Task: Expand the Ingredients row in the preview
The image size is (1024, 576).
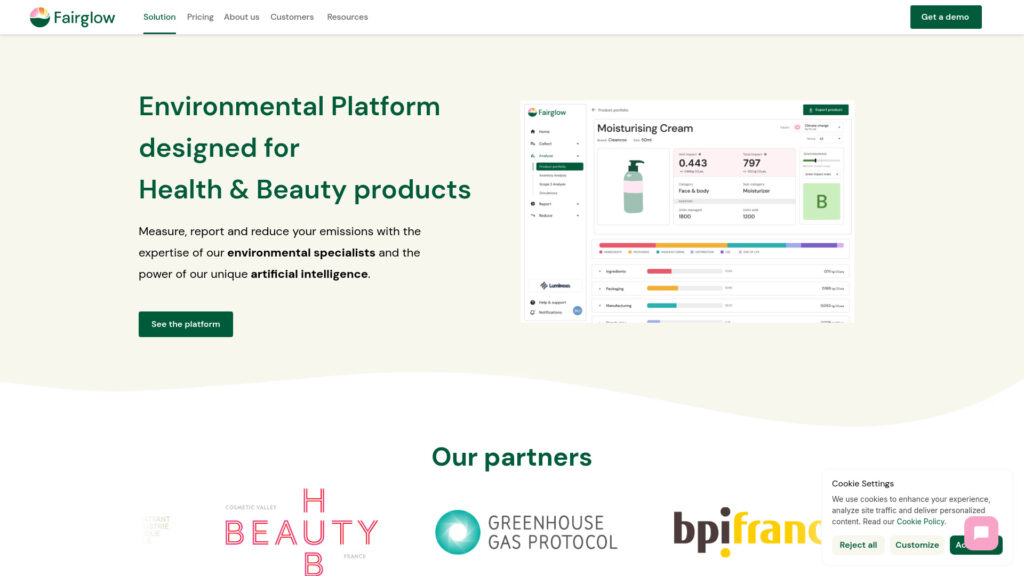Action: point(600,271)
